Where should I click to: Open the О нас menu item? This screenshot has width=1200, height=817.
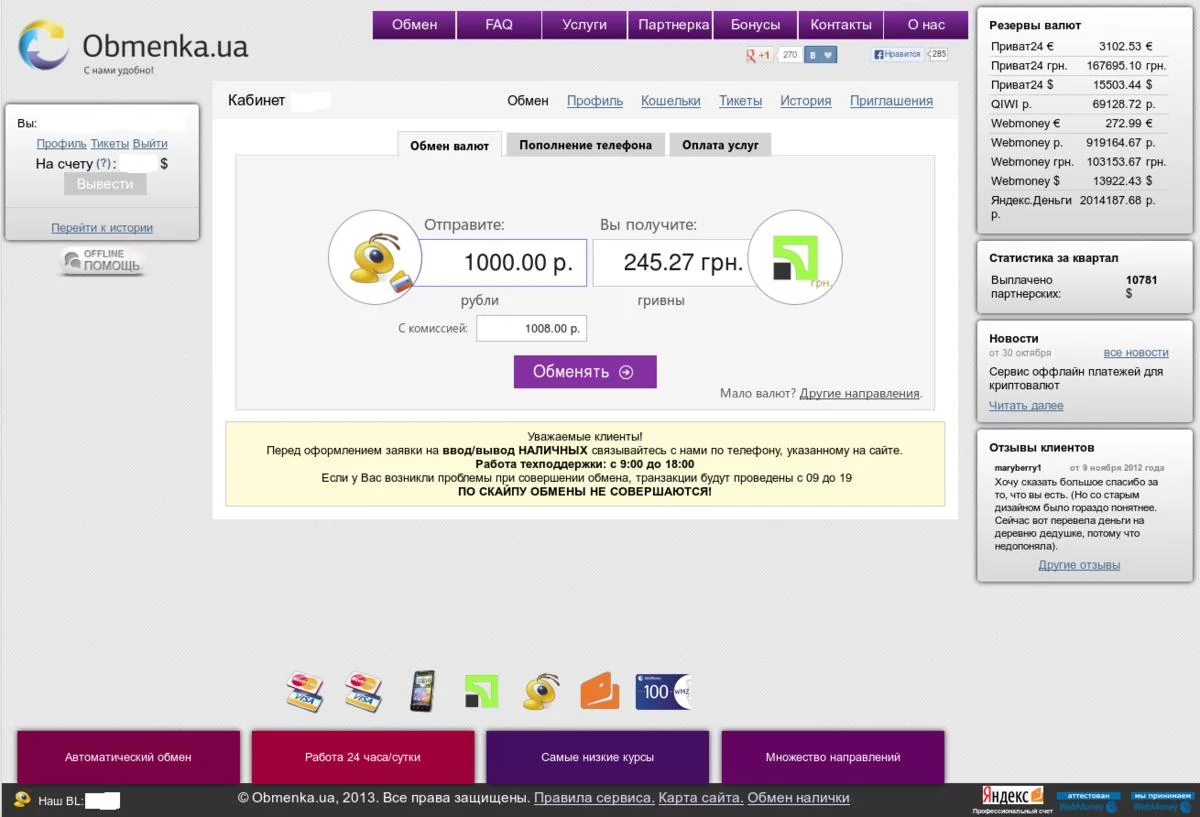click(926, 25)
